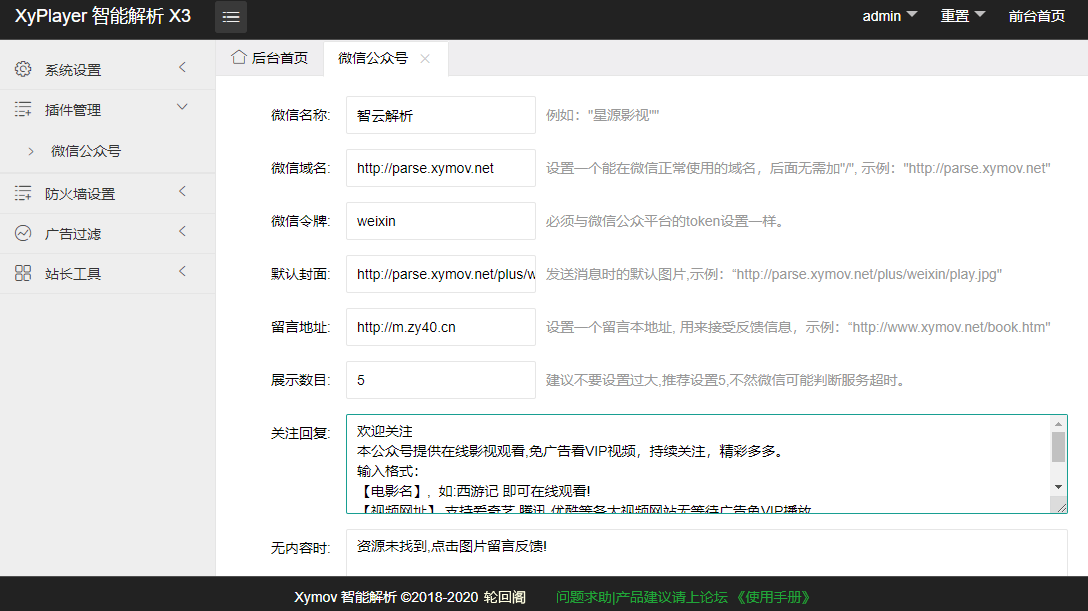Click the 微信名称 input field

(x=440, y=115)
